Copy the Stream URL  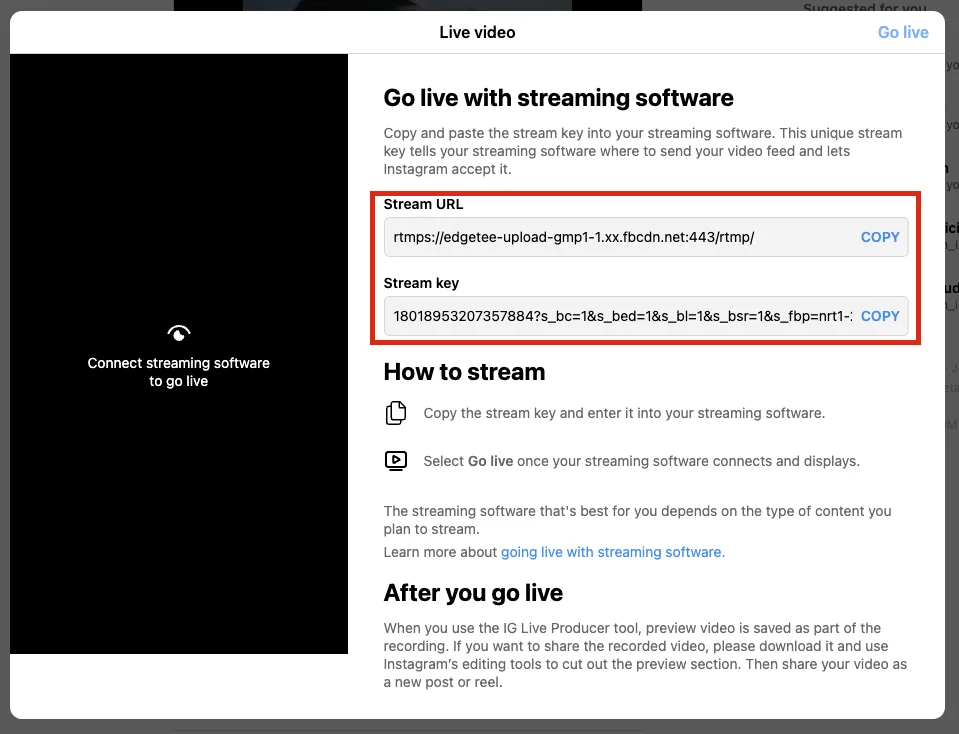(x=879, y=237)
